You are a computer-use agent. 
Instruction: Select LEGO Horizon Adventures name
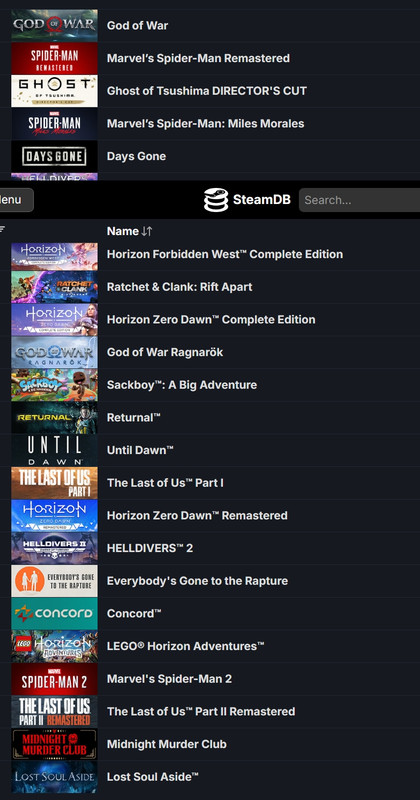click(x=186, y=646)
